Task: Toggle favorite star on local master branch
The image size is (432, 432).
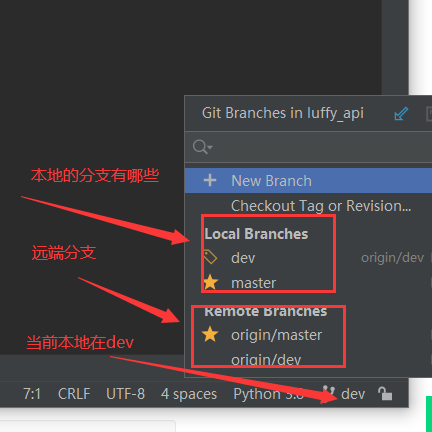Action: 211,282
